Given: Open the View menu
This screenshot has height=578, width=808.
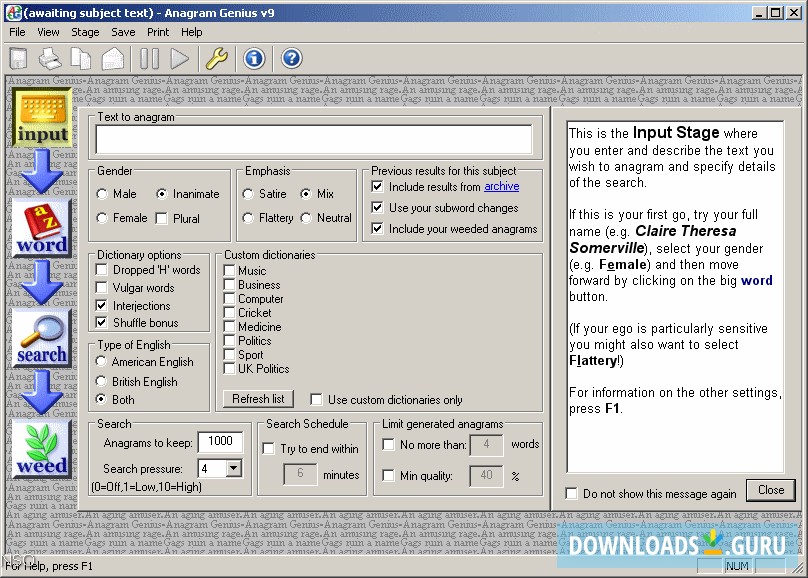Looking at the screenshot, I should (x=48, y=32).
